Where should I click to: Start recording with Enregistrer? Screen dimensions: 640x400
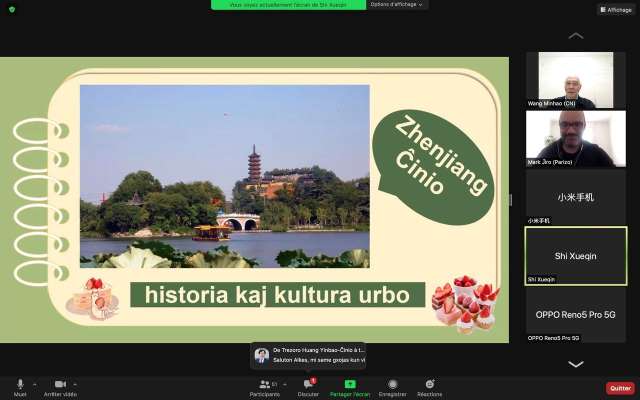[392, 386]
